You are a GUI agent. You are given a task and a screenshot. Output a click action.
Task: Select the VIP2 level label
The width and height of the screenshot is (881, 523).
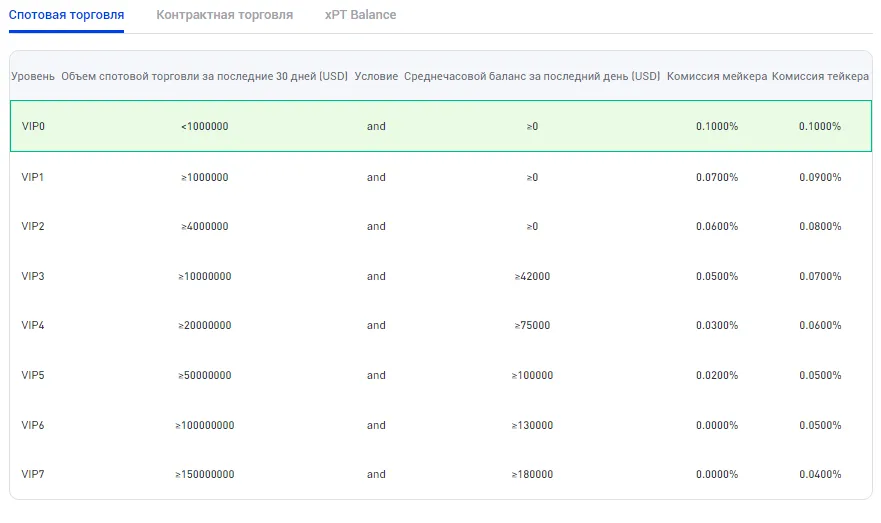[x=33, y=226]
